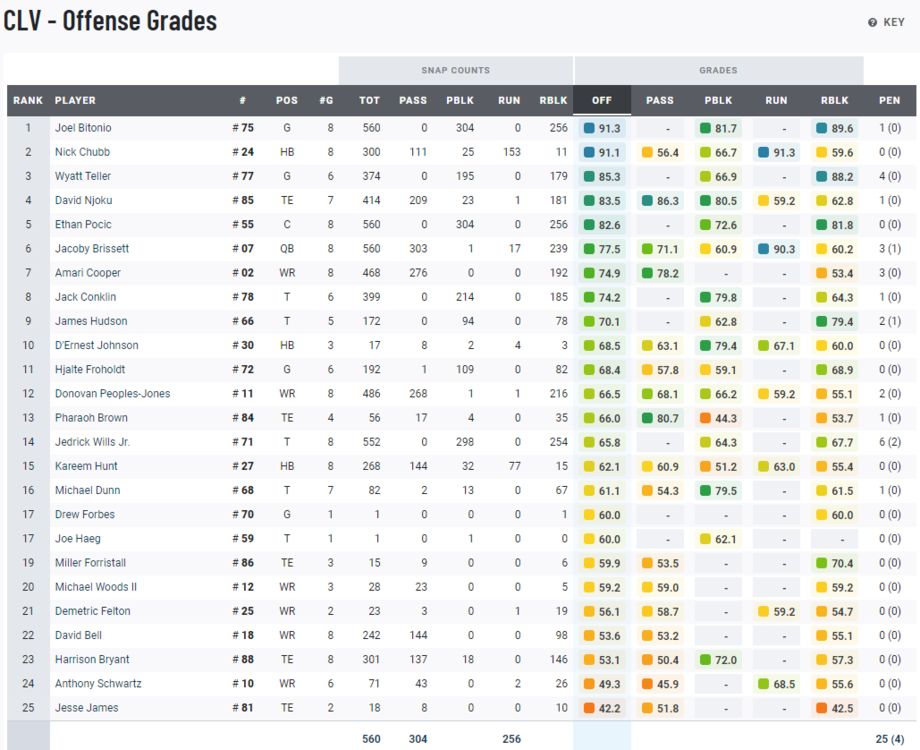
Task: Click the total penalties 25 (4)
Action: click(x=889, y=739)
